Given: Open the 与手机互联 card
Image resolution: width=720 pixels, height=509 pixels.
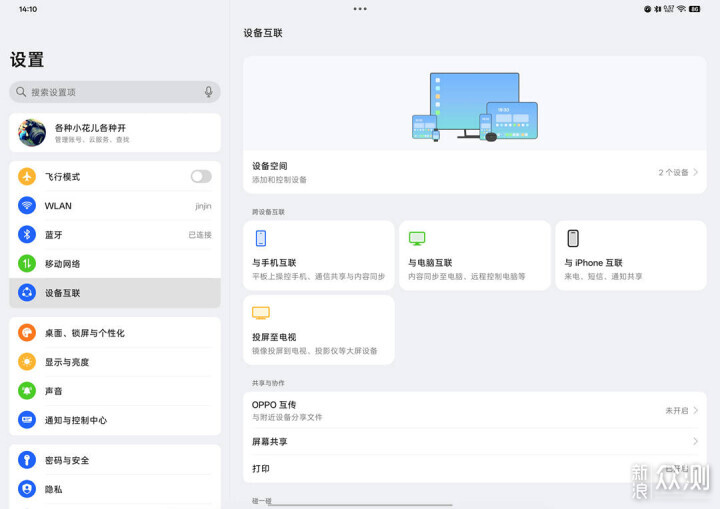Looking at the screenshot, I should tap(319, 255).
